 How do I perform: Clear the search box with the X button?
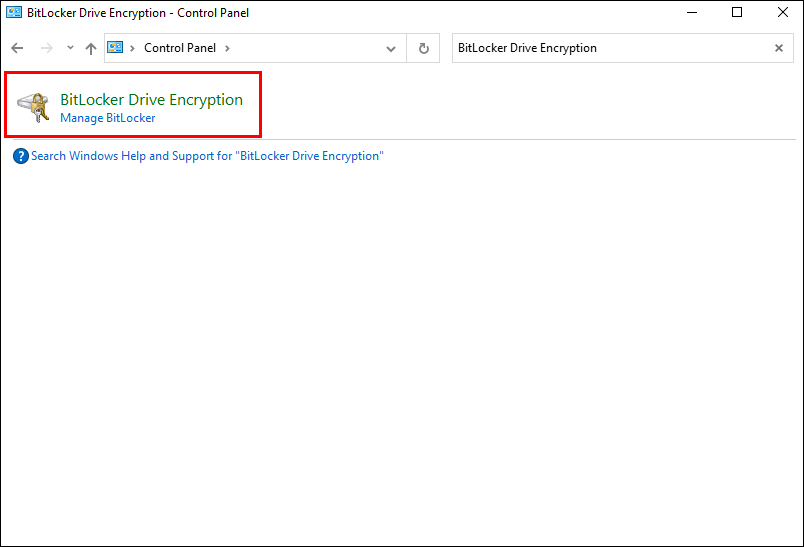(x=779, y=48)
